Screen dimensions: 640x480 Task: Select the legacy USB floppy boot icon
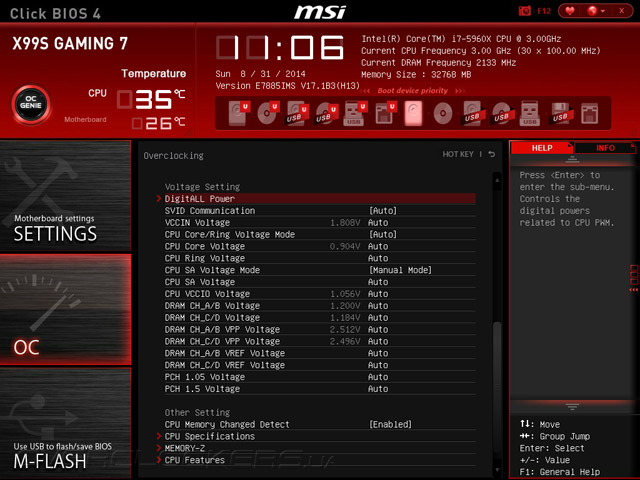click(560, 113)
